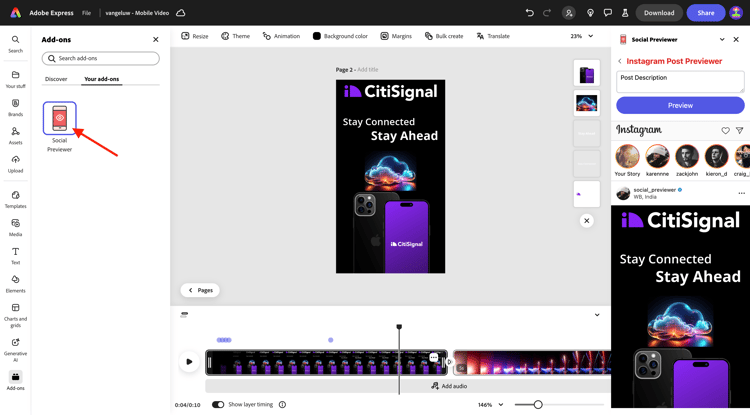The width and height of the screenshot is (750, 415).
Task: Expand the Social Previewer header chevron
Action: pos(722,40)
